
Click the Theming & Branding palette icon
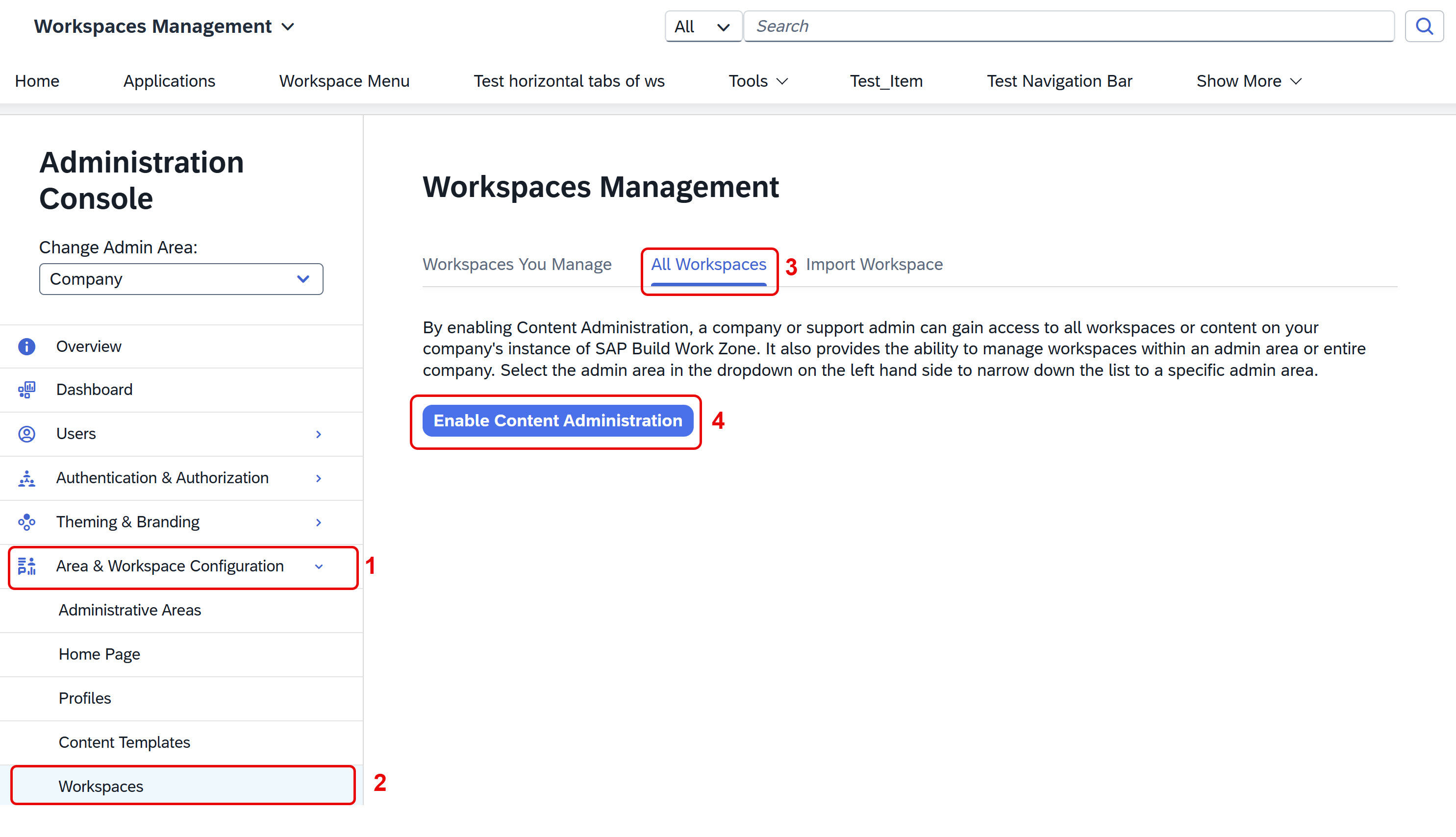click(26, 522)
